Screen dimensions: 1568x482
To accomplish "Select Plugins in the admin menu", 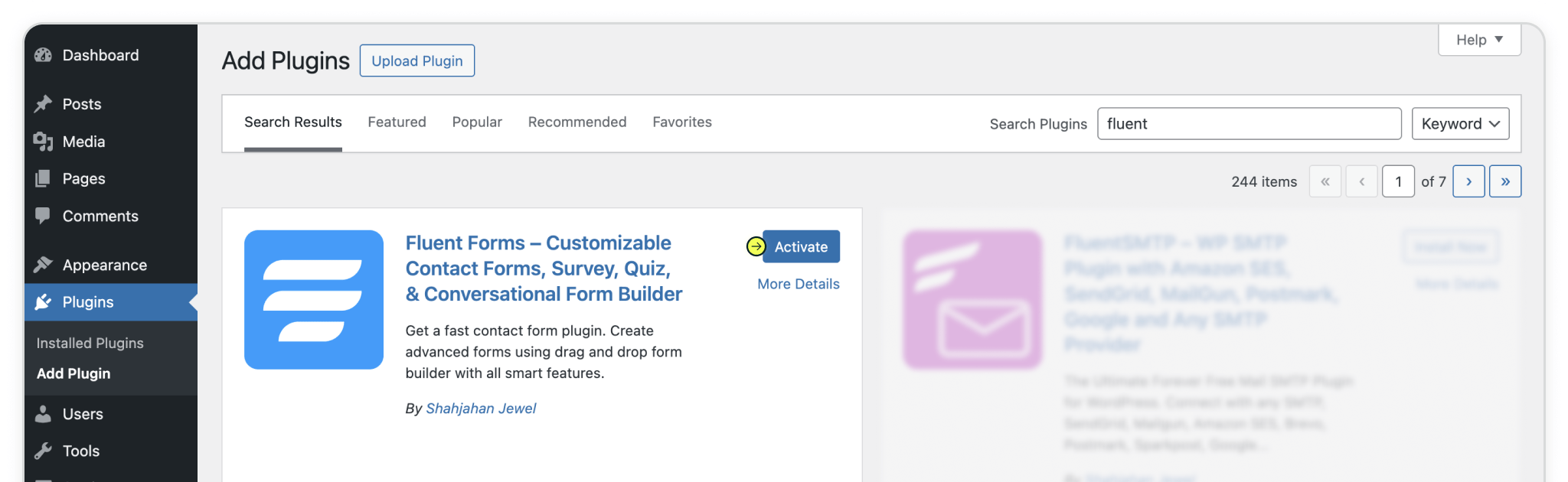I will tap(111, 302).
